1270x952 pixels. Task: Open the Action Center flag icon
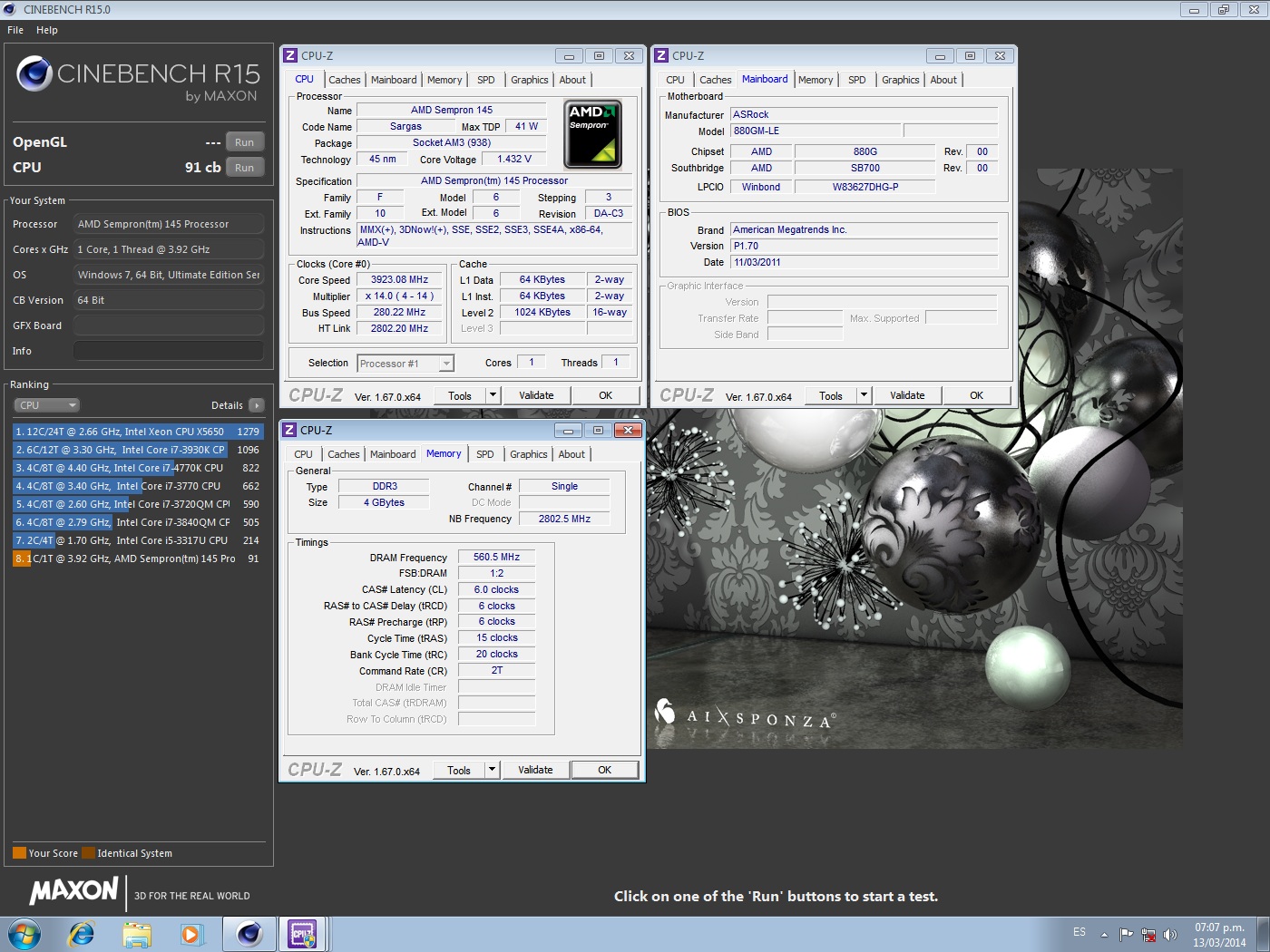coord(1127,935)
